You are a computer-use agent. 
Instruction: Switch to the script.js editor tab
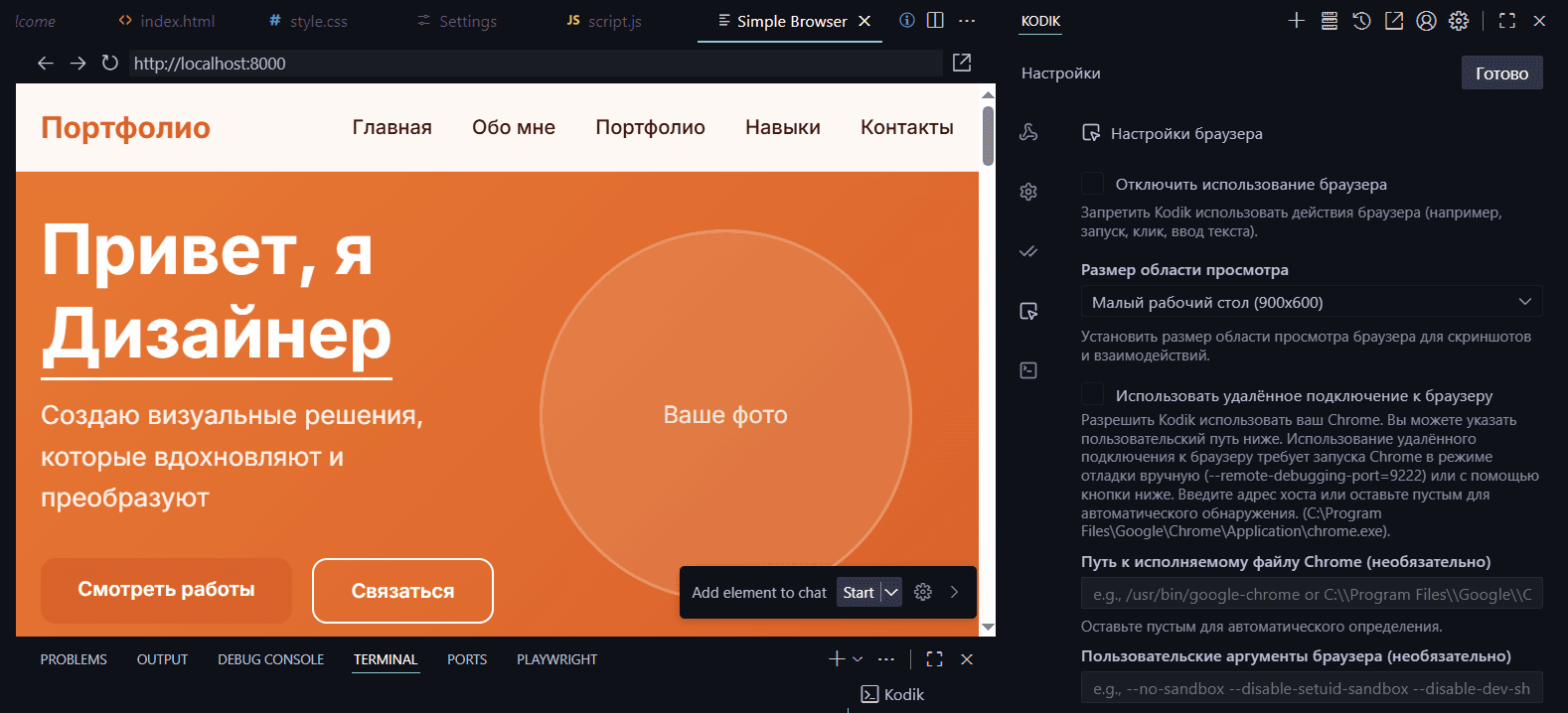[604, 21]
